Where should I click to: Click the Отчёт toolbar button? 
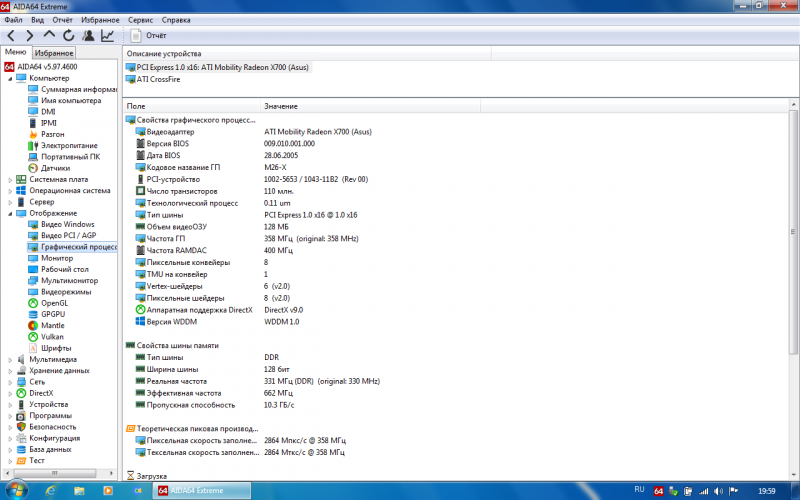coord(148,35)
